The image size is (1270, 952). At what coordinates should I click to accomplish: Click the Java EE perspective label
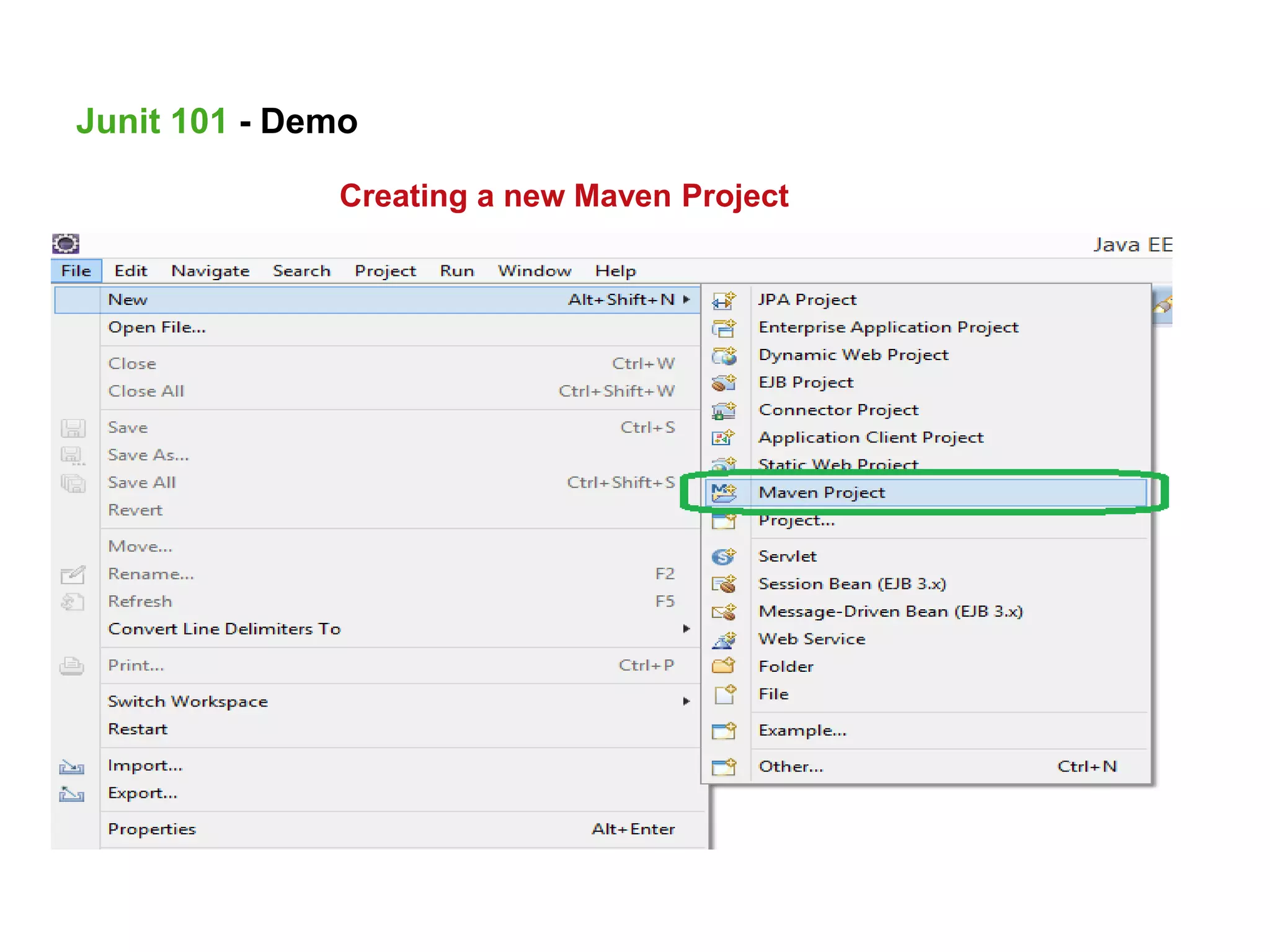coord(1132,245)
